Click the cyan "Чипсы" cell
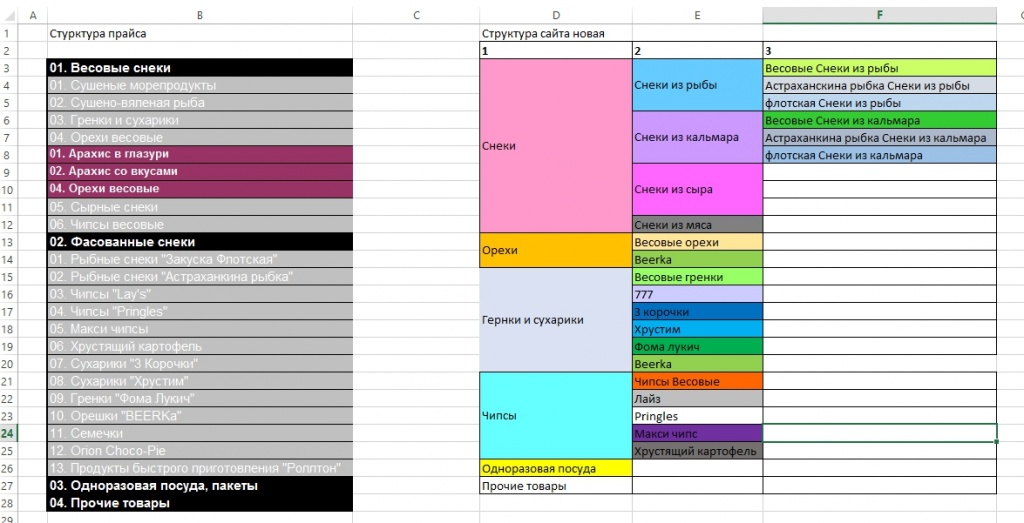This screenshot has width=1024, height=523. pyautogui.click(x=556, y=415)
